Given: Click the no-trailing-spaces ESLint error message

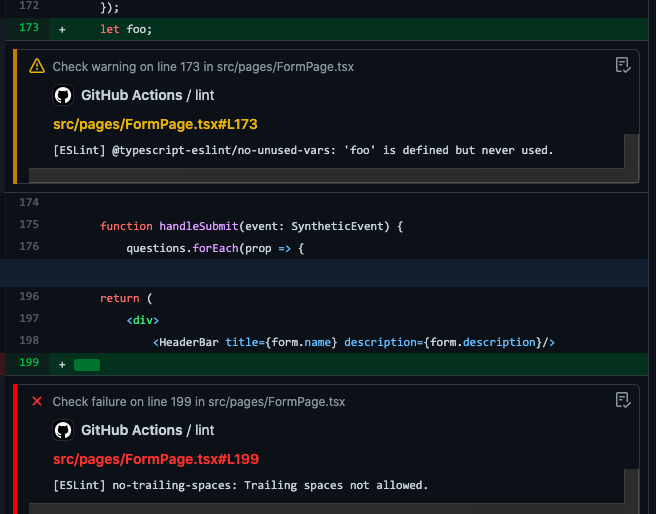Looking at the screenshot, I should [241, 485].
